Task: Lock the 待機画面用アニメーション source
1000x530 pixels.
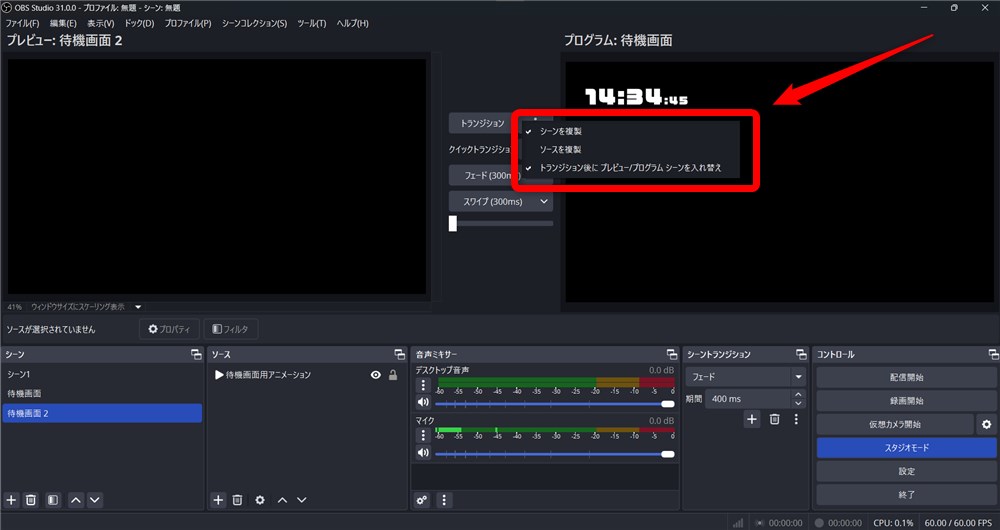Action: (x=393, y=375)
